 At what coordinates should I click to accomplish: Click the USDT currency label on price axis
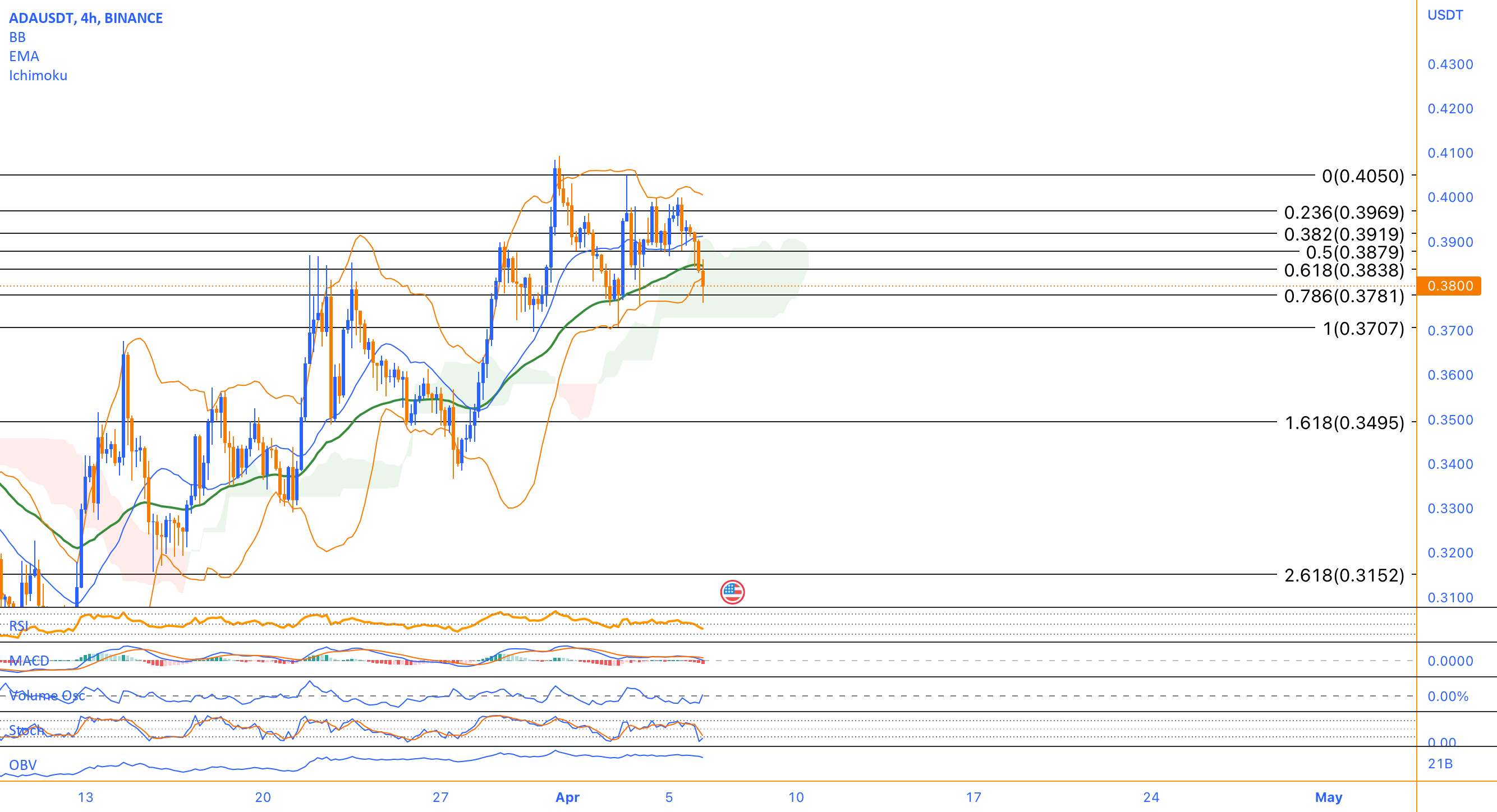(1445, 15)
